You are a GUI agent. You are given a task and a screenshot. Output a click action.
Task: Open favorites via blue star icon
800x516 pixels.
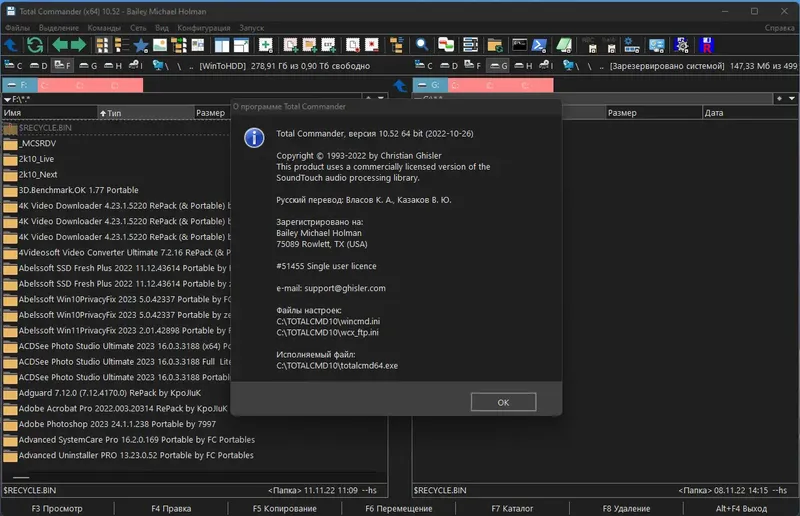coord(141,46)
